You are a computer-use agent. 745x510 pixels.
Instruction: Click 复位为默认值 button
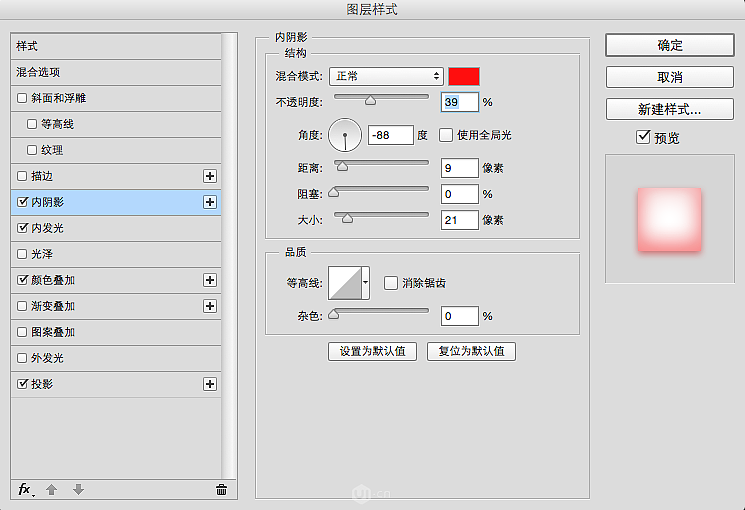click(471, 351)
